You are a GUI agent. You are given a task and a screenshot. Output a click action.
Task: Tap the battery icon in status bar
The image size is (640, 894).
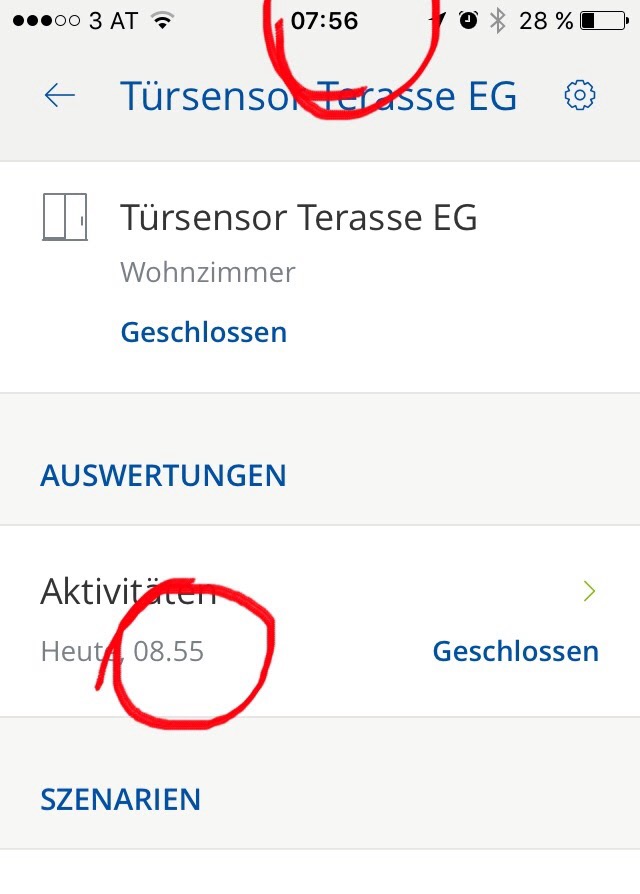pyautogui.click(x=601, y=20)
